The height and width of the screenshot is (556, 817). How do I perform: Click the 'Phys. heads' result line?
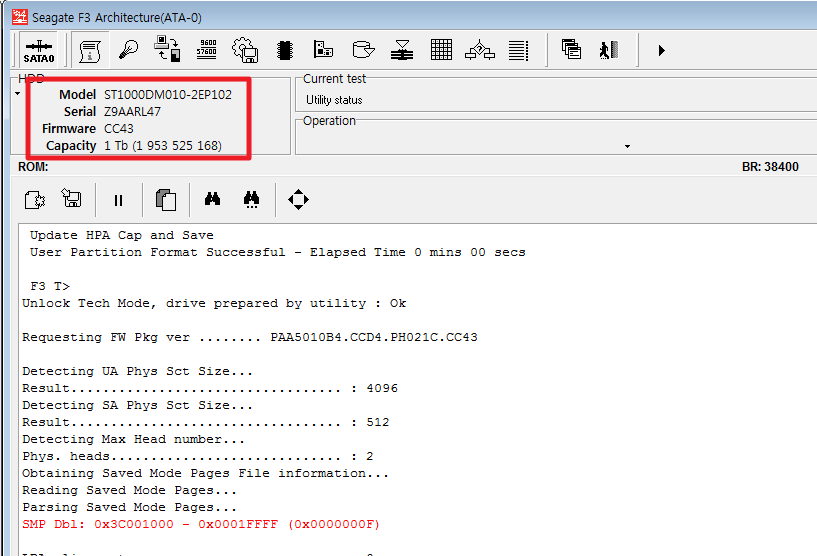198,456
